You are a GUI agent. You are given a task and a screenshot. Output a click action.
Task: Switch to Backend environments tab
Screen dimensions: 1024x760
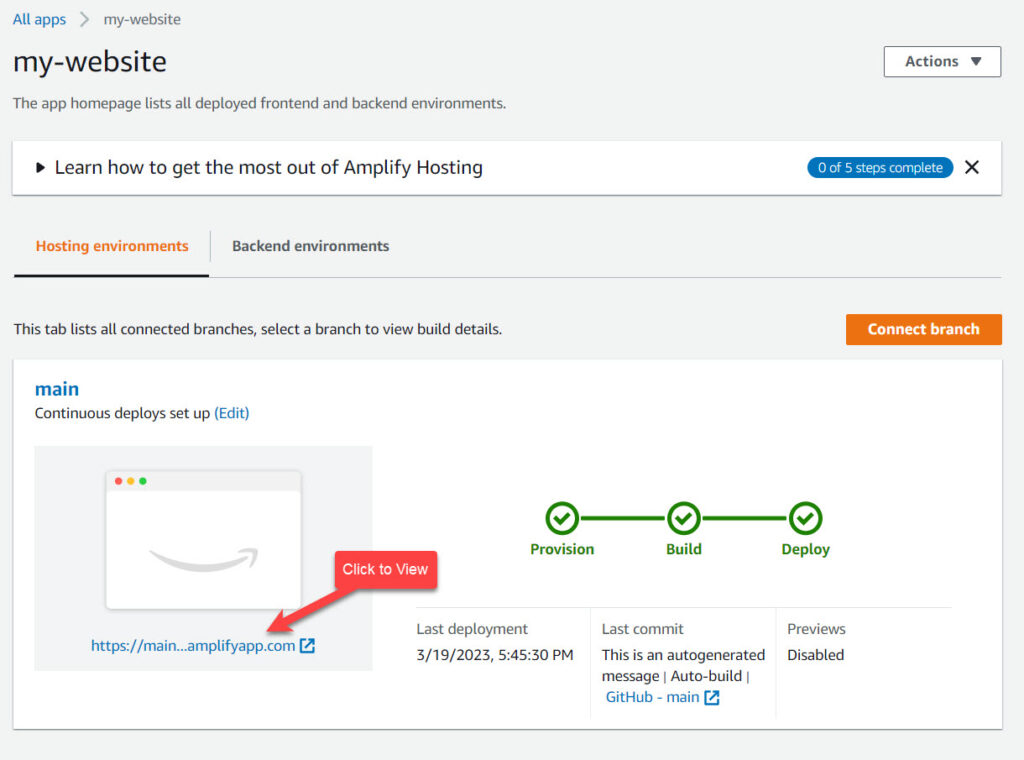point(310,246)
